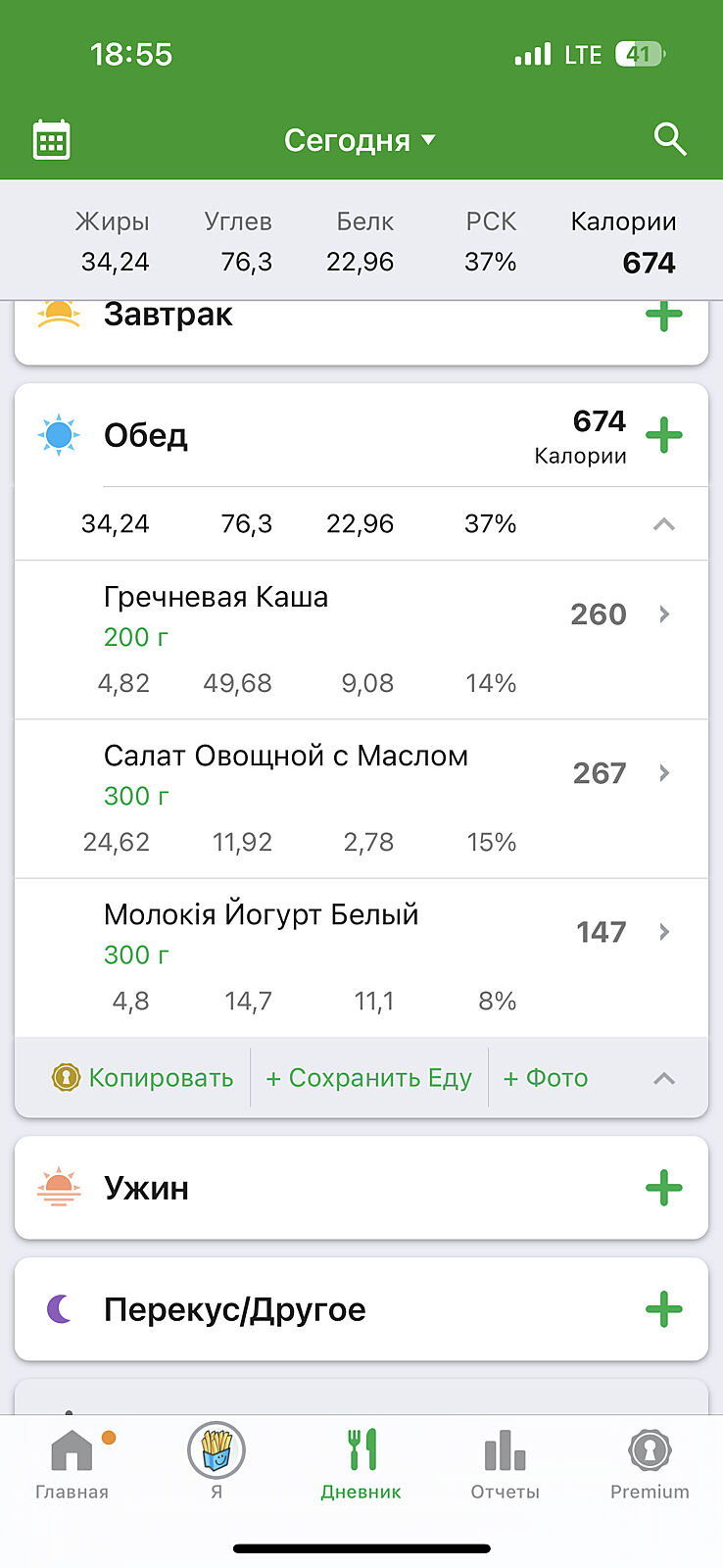Open the calendar date picker icon

[52, 140]
